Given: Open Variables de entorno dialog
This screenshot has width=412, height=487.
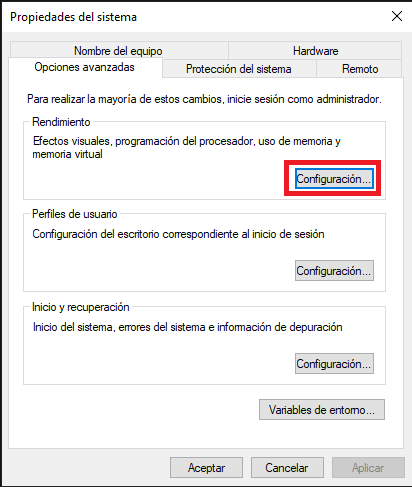Looking at the screenshot, I should [x=322, y=410].
